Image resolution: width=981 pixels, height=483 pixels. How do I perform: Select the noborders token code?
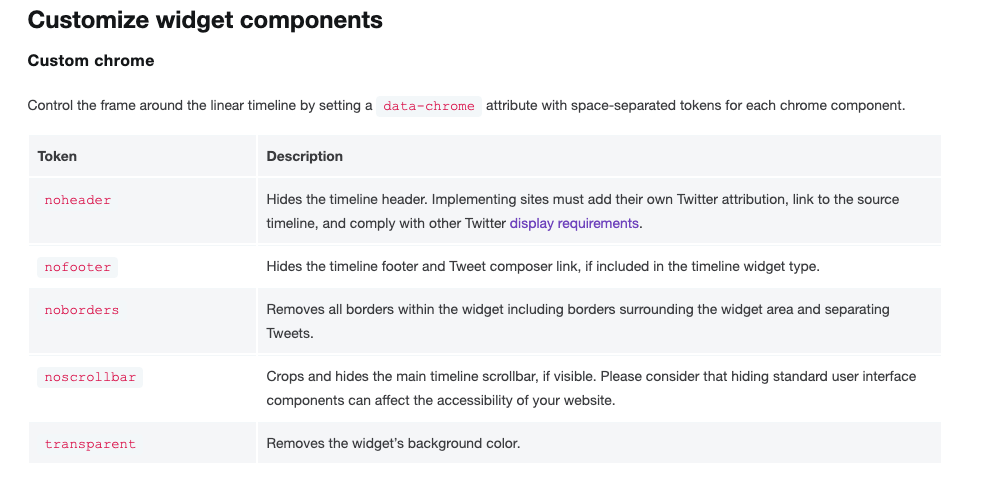82,310
